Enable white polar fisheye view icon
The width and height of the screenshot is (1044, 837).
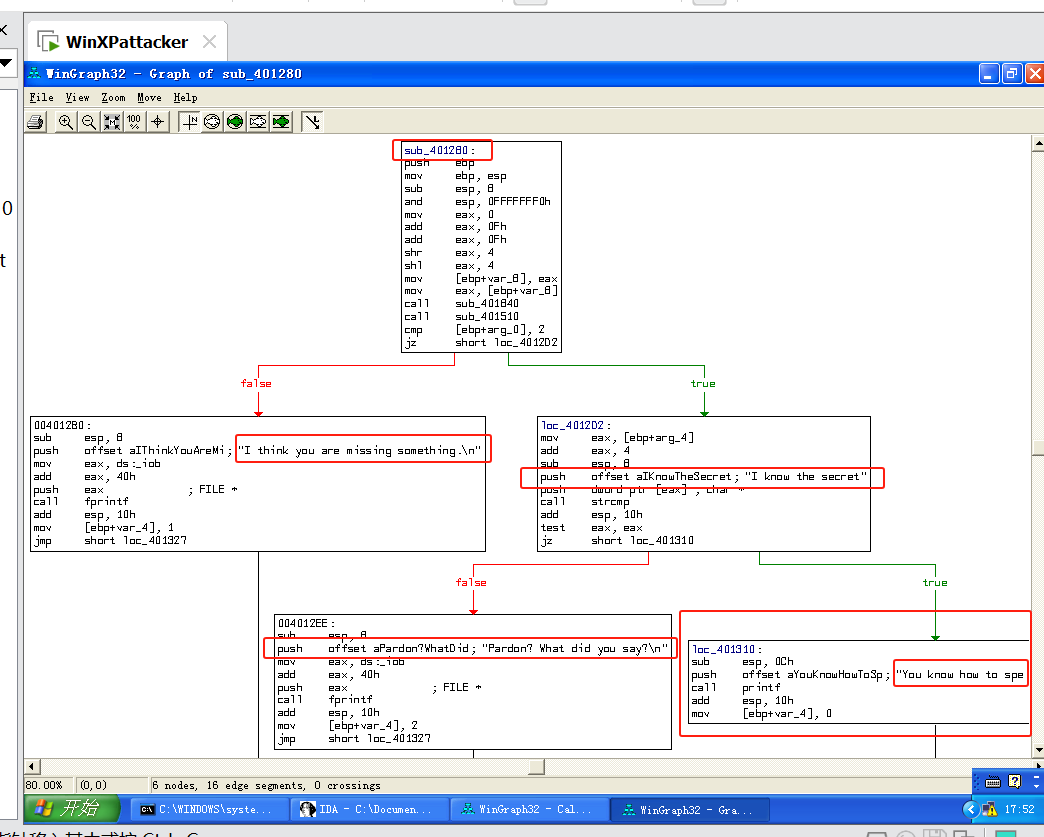(x=212, y=122)
